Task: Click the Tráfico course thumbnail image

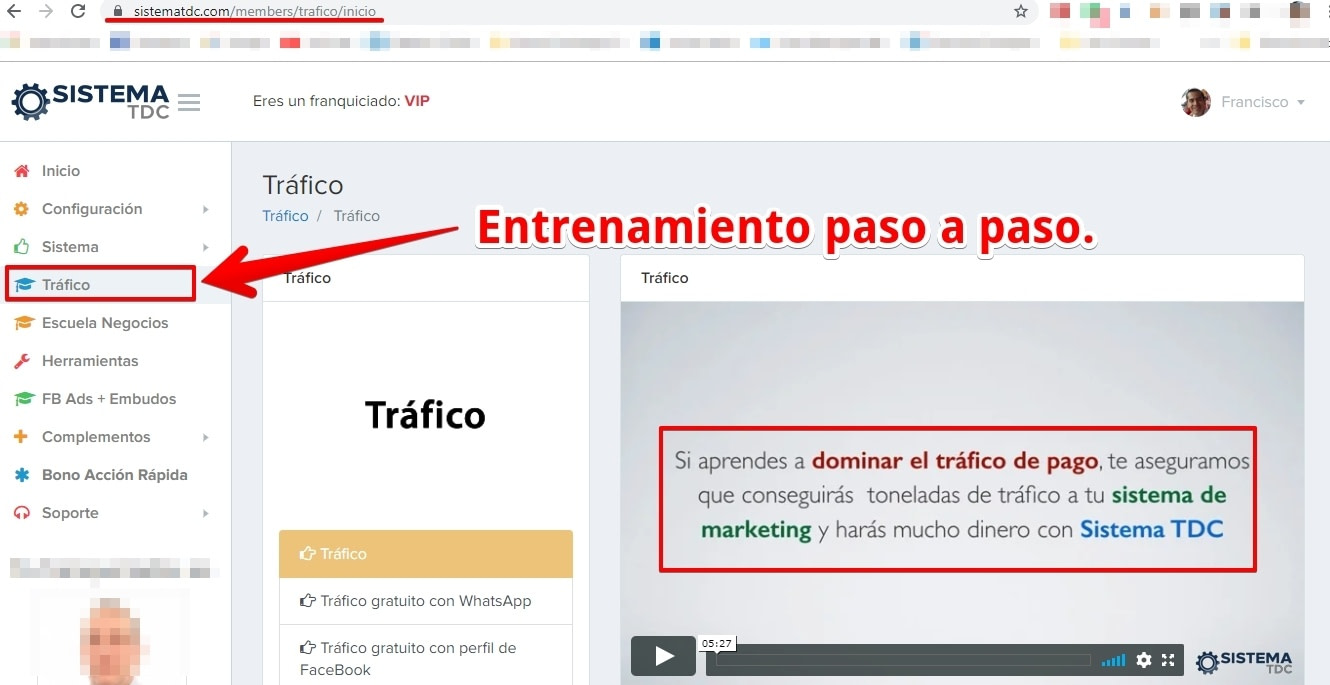Action: point(425,415)
